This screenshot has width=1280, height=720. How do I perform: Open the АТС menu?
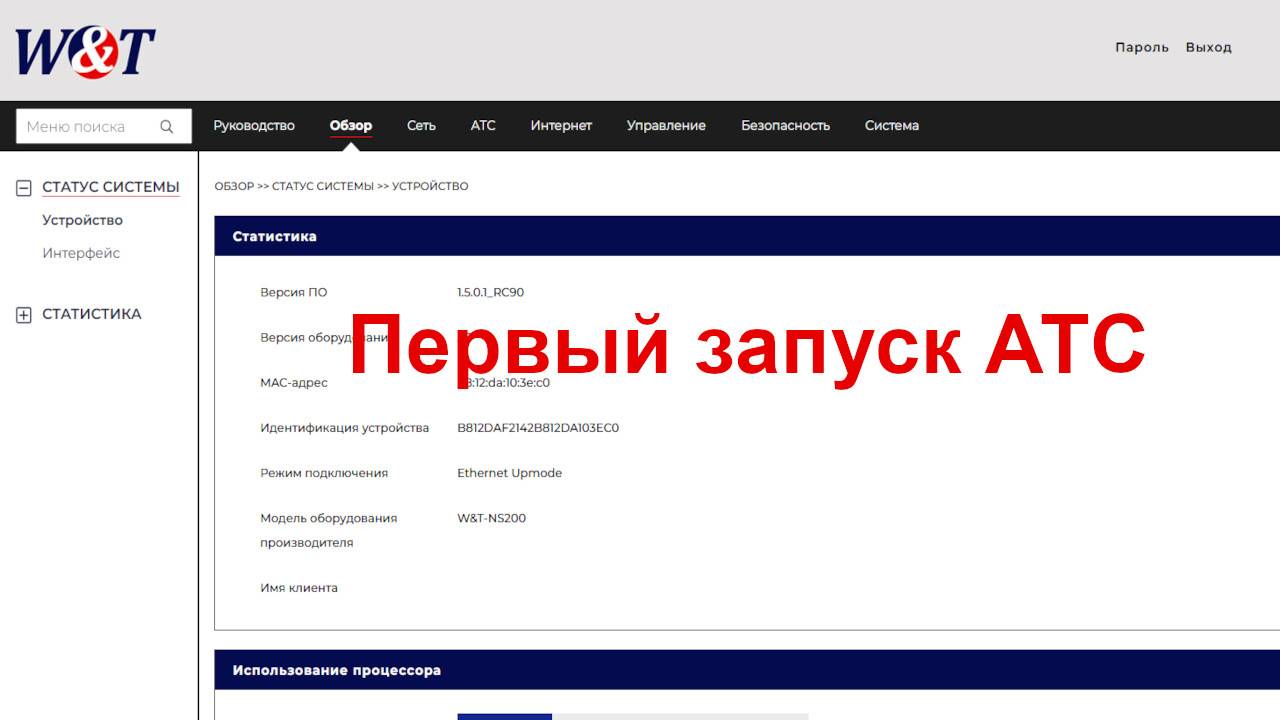pyautogui.click(x=483, y=126)
